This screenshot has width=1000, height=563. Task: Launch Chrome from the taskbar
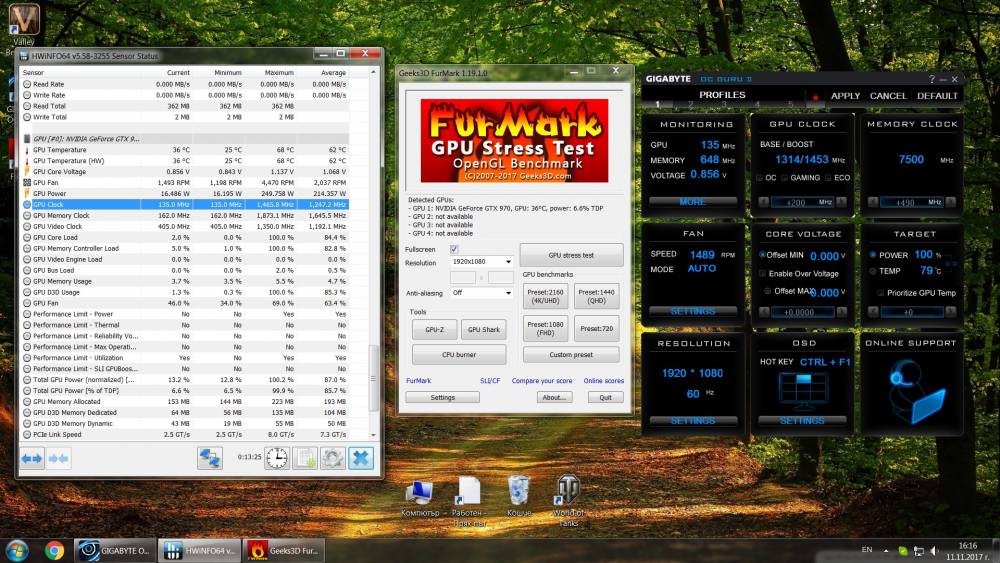coord(54,550)
